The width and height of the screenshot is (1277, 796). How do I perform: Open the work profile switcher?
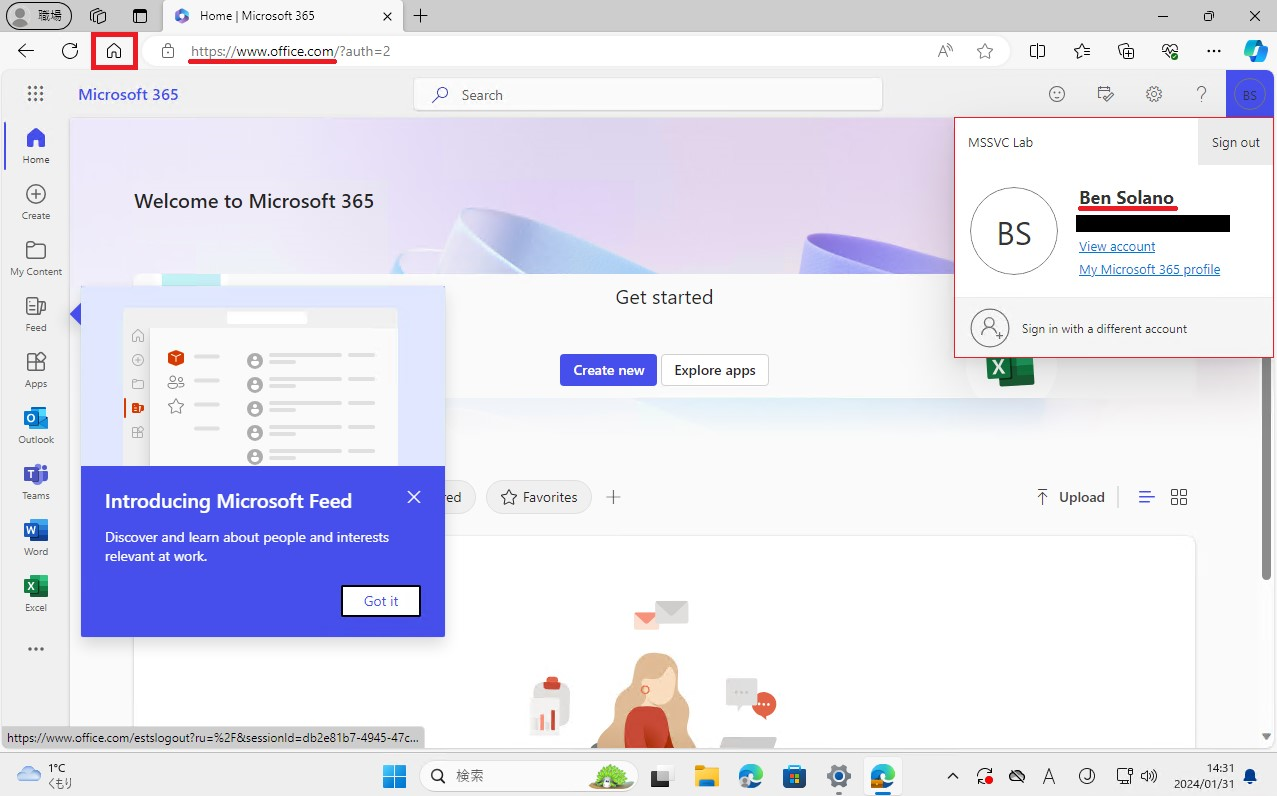pos(39,16)
